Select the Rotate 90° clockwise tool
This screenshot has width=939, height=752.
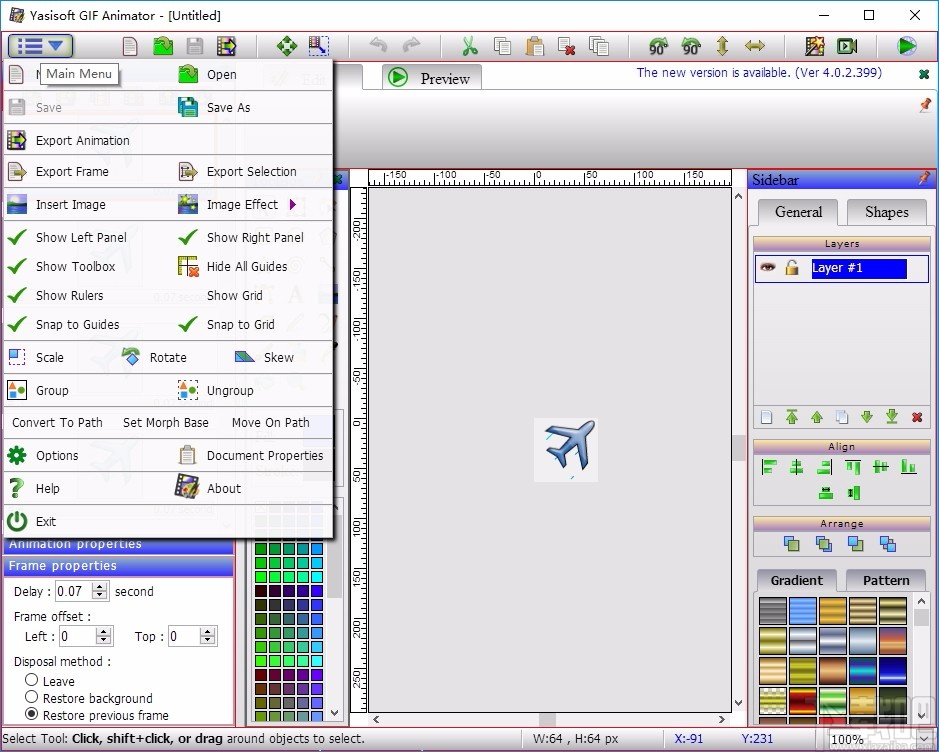pyautogui.click(x=657, y=46)
